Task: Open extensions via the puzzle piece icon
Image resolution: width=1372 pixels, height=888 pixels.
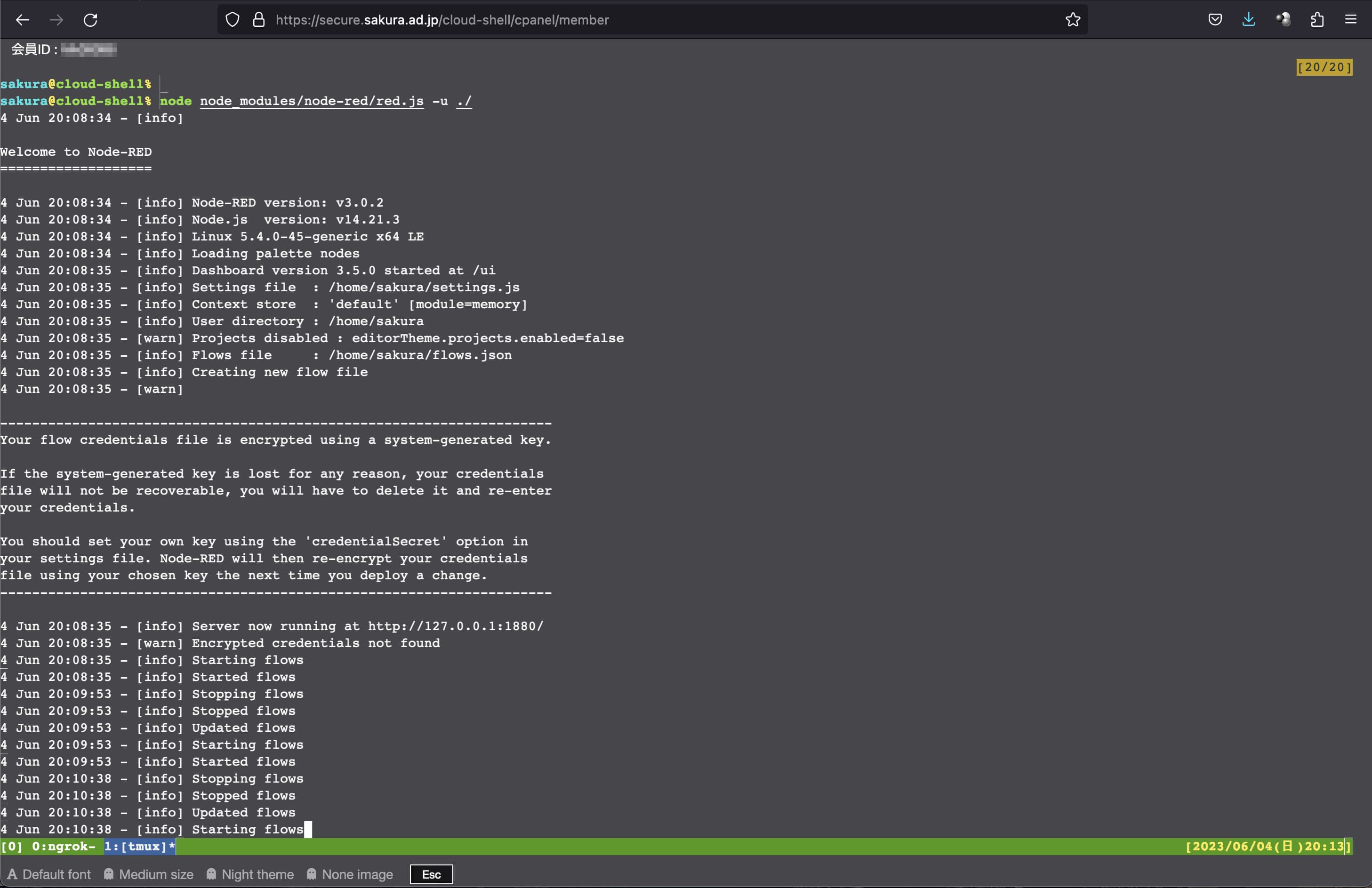Action: click(x=1317, y=20)
